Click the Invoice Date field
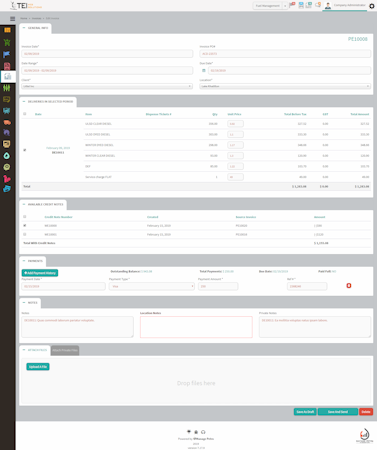The height and width of the screenshot is (450, 377). point(107,54)
